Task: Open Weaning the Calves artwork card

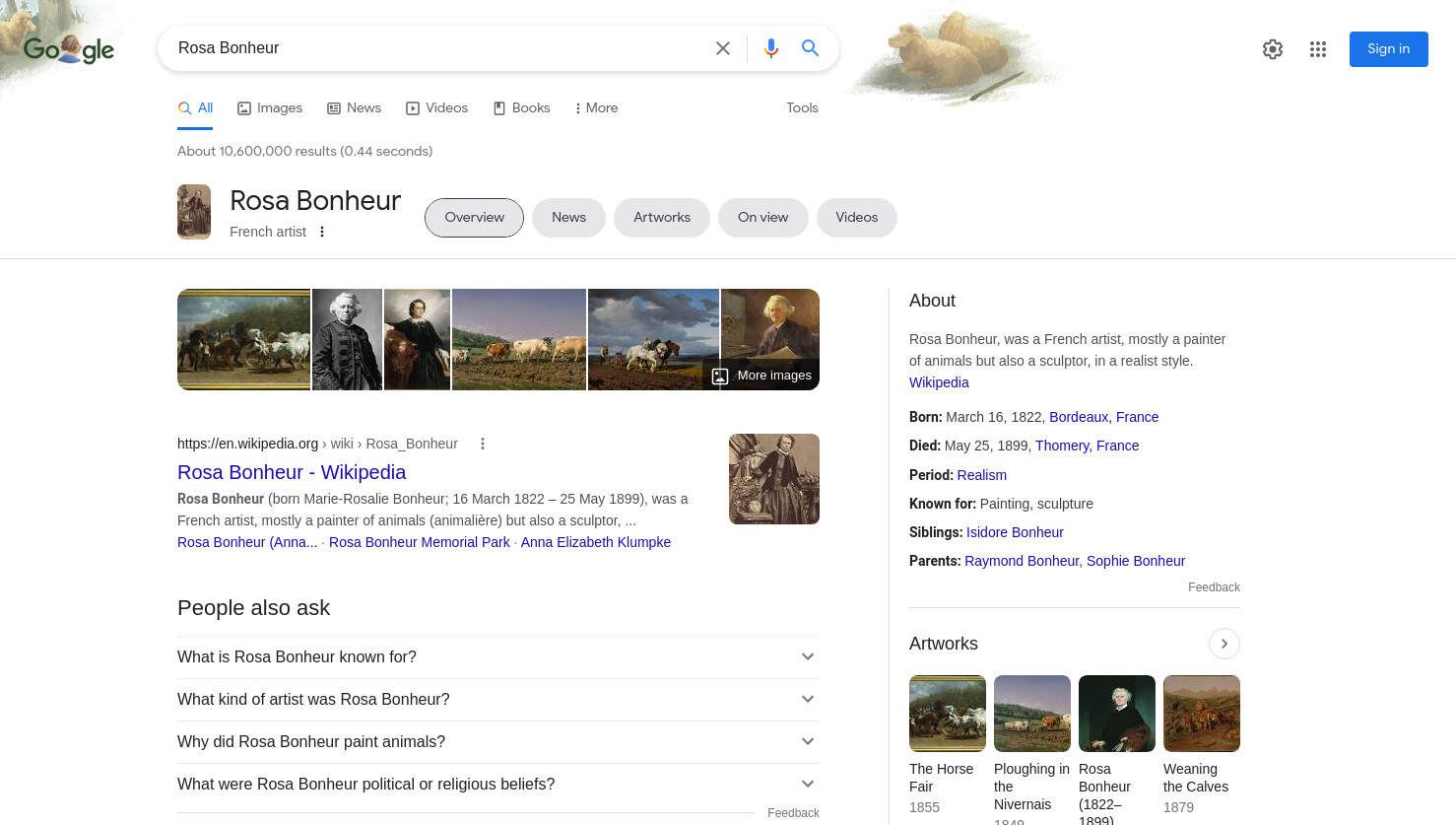Action: tap(1202, 746)
